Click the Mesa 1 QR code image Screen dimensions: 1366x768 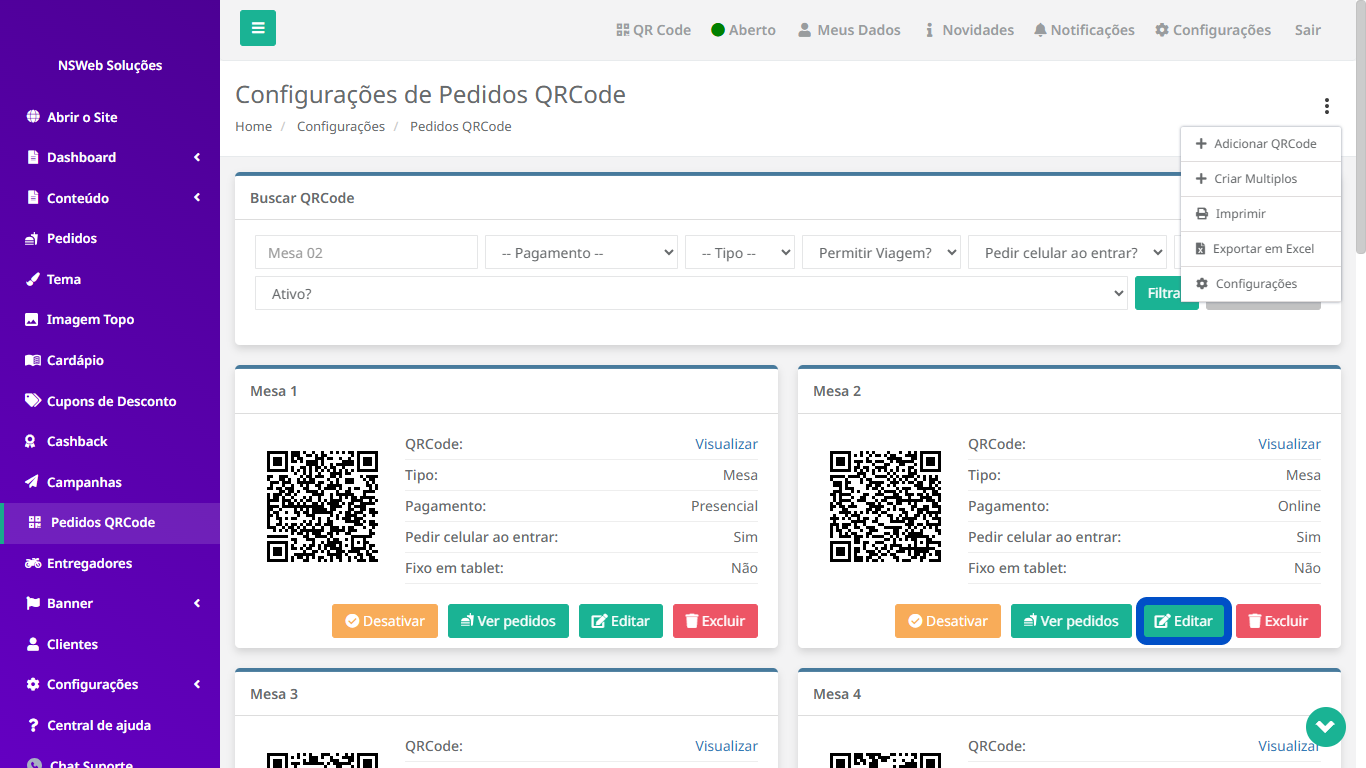(322, 506)
